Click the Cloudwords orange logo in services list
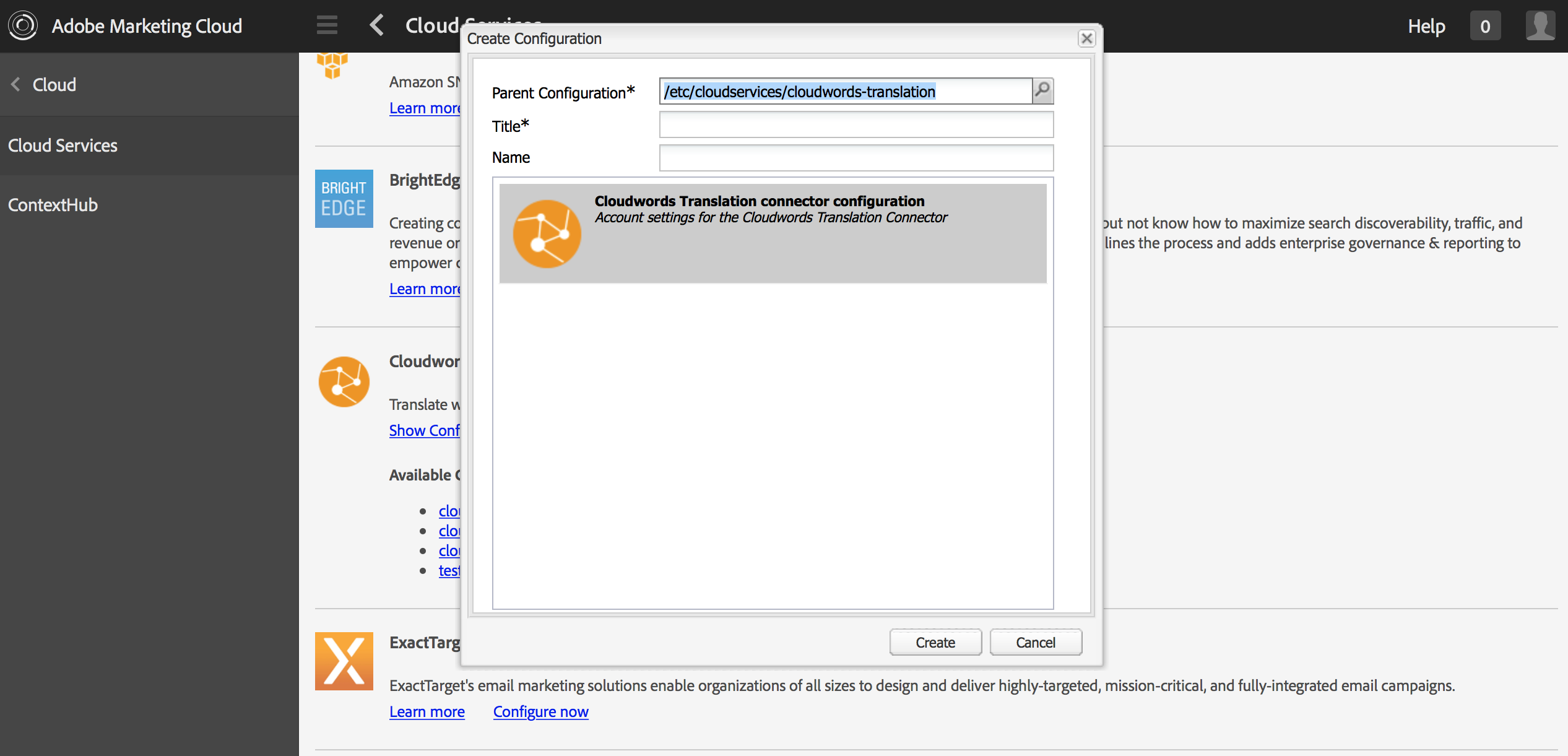Image resolution: width=1568 pixels, height=756 pixels. click(x=344, y=381)
